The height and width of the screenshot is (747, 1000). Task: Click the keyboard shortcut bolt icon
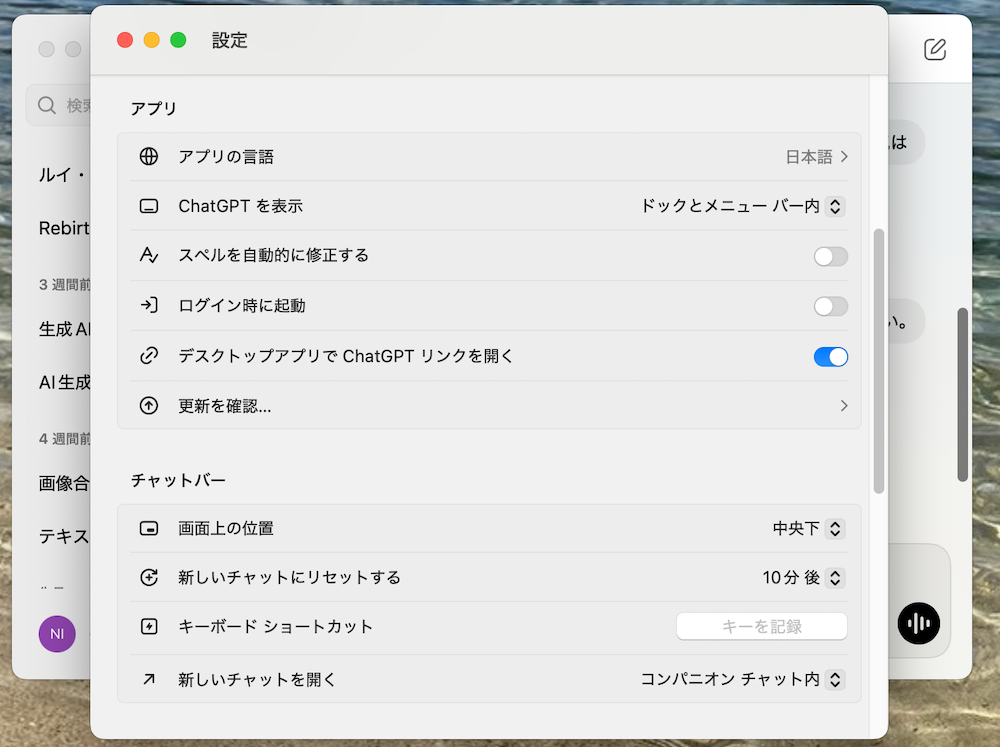pos(149,627)
